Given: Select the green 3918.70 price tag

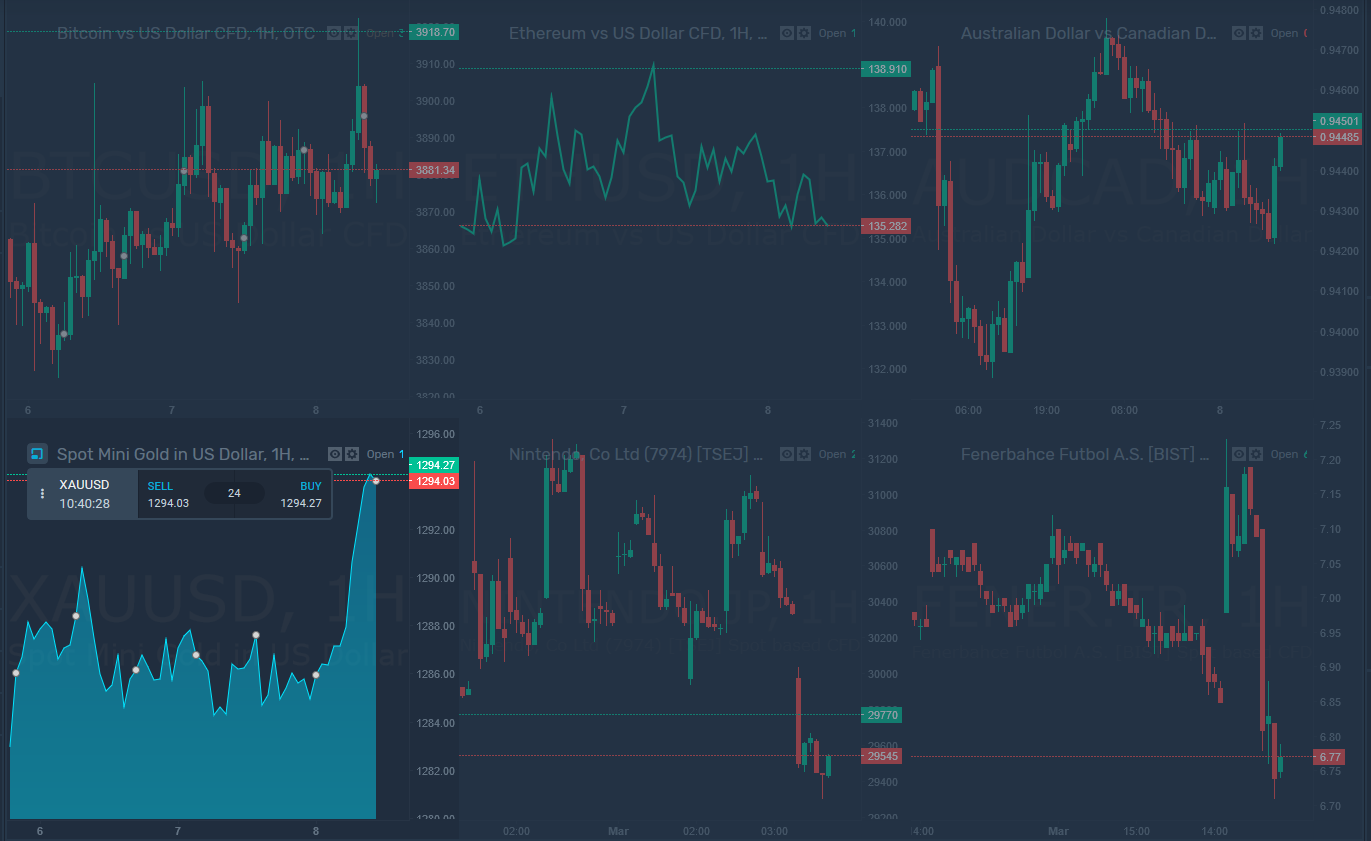Looking at the screenshot, I should click(x=434, y=31).
